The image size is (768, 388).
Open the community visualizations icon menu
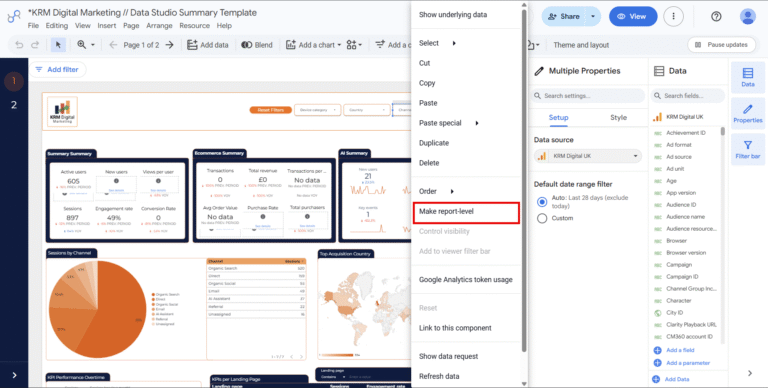point(354,45)
